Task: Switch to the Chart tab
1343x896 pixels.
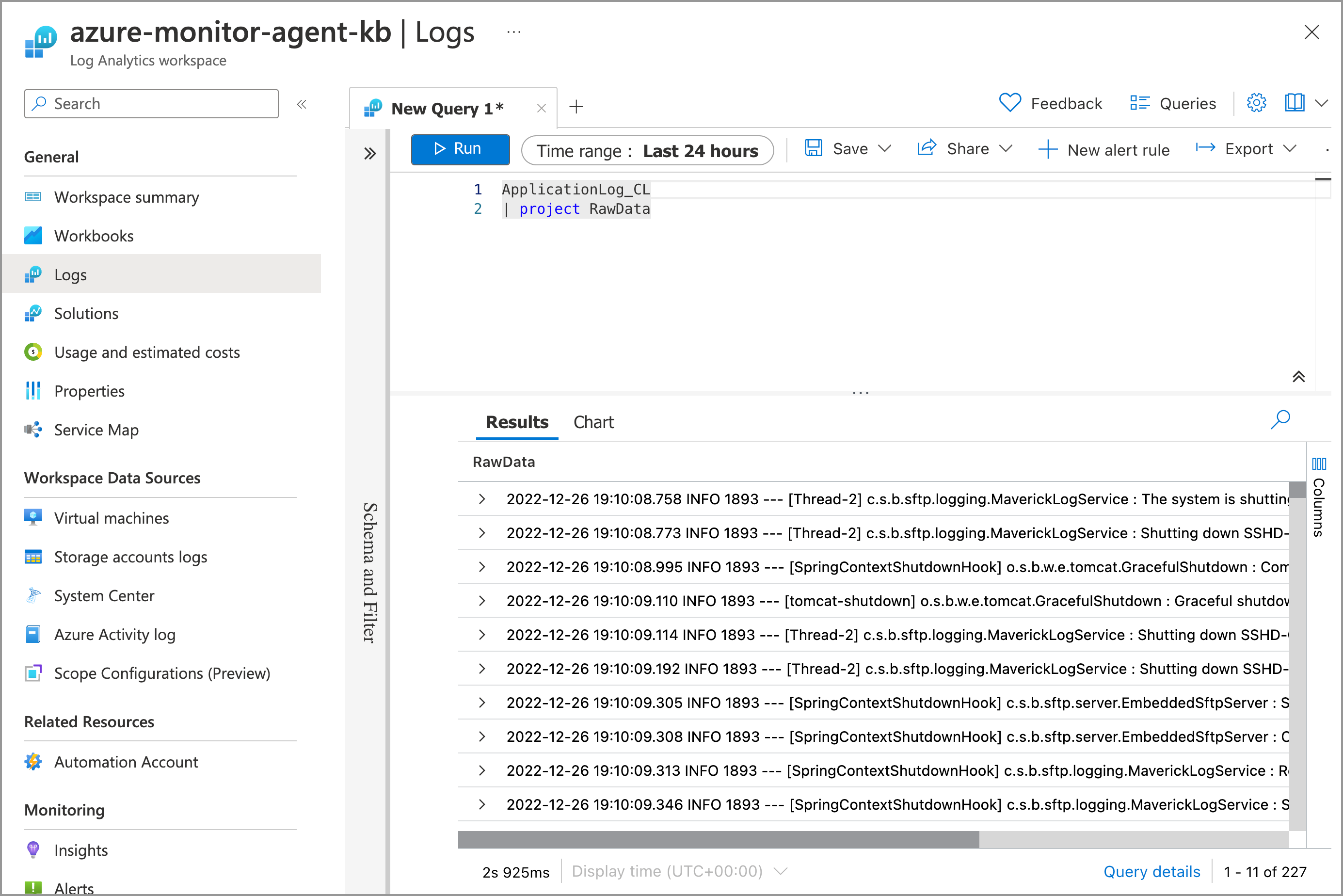Action: pos(593,422)
